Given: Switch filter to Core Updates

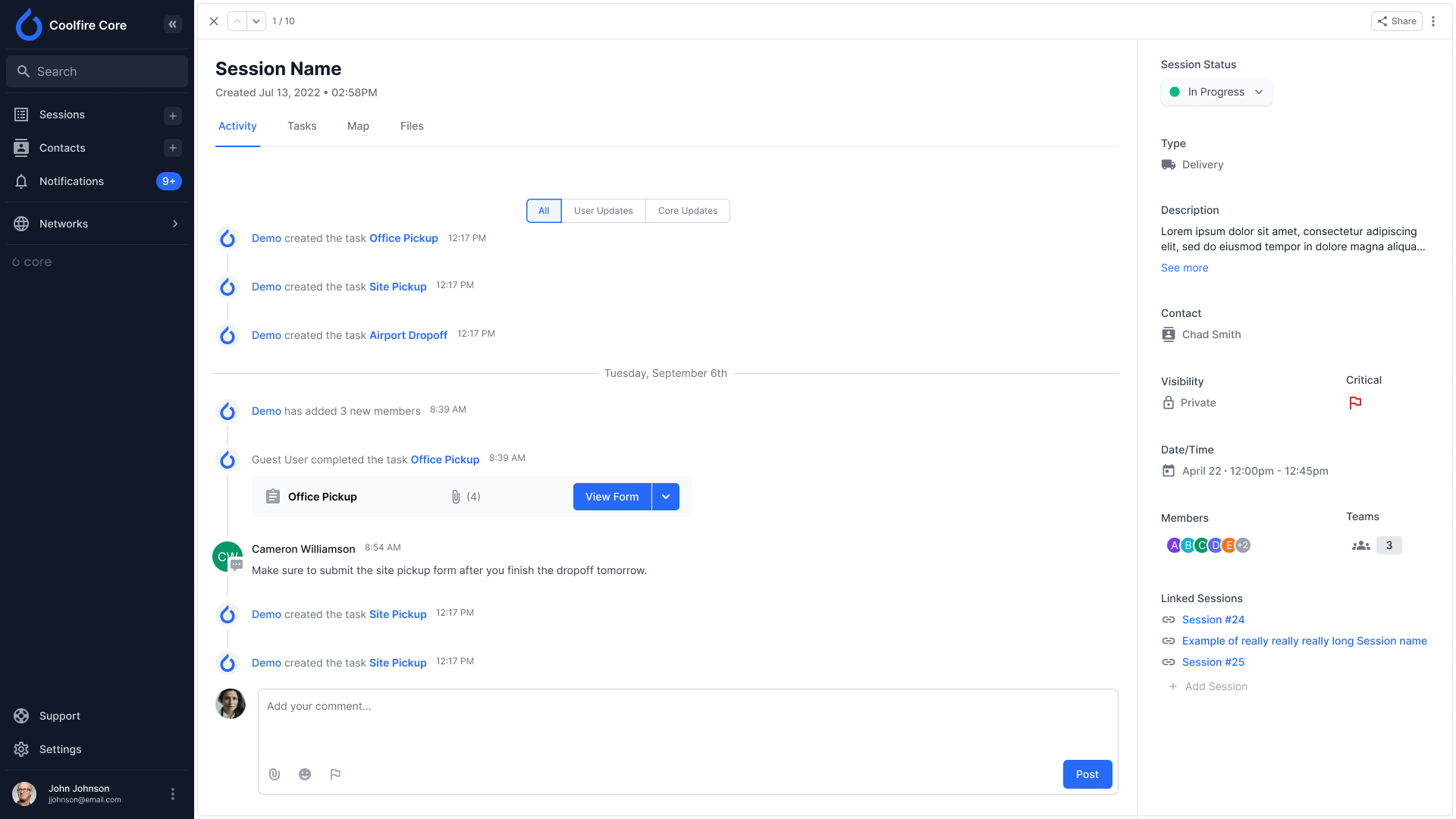Looking at the screenshot, I should coord(687,210).
